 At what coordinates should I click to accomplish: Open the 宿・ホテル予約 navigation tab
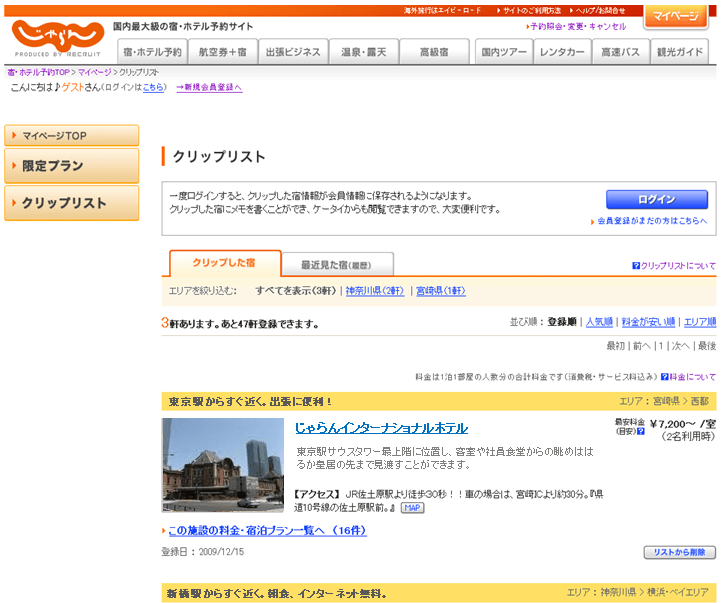[x=151, y=52]
